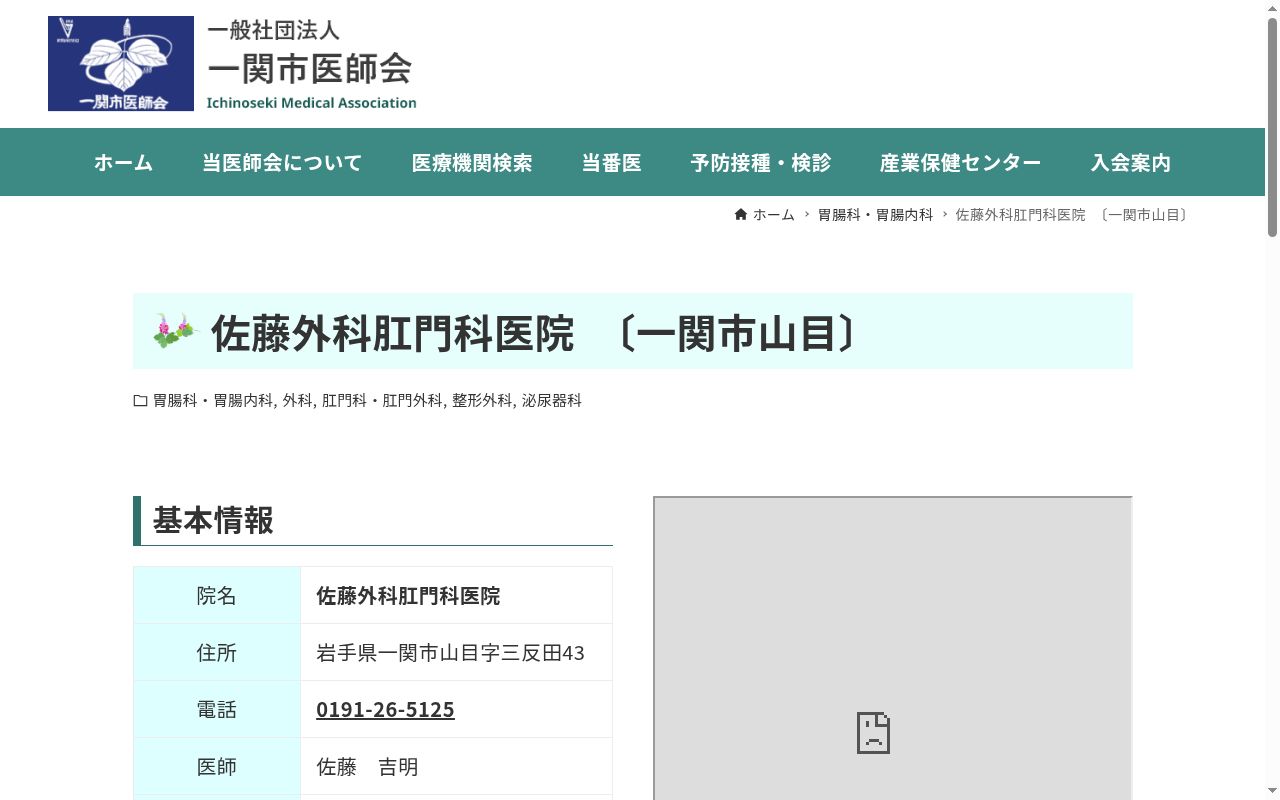This screenshot has height=800, width=1280.
Task: Click the vertical page scrollbar thumb
Action: click(x=1272, y=127)
